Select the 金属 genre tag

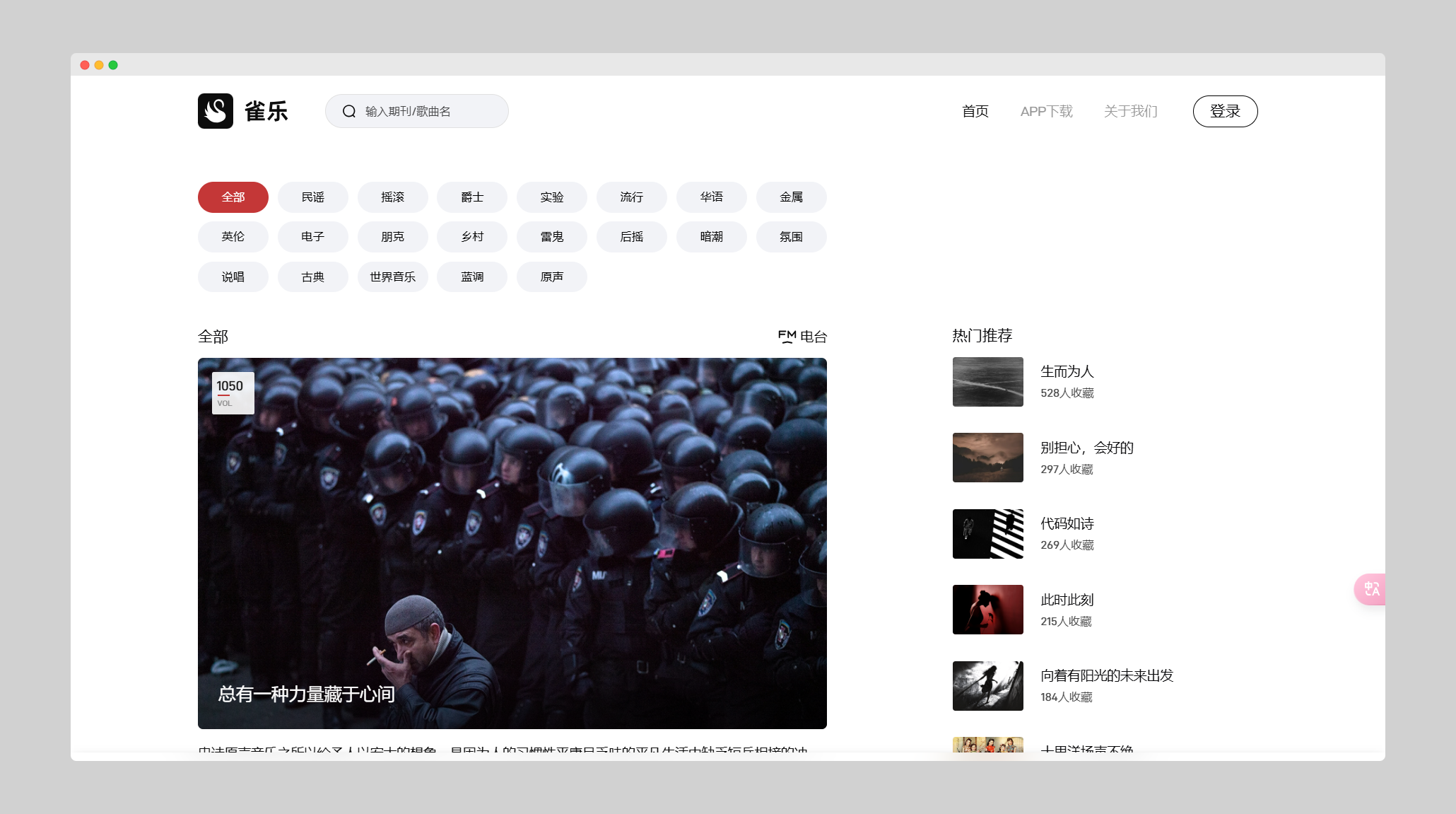tap(792, 197)
